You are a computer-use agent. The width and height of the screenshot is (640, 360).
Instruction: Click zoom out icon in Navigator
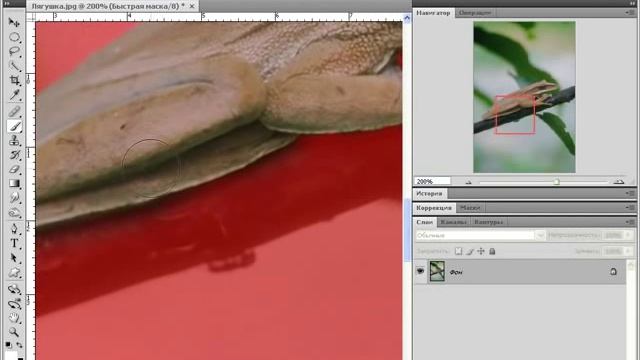click(469, 182)
